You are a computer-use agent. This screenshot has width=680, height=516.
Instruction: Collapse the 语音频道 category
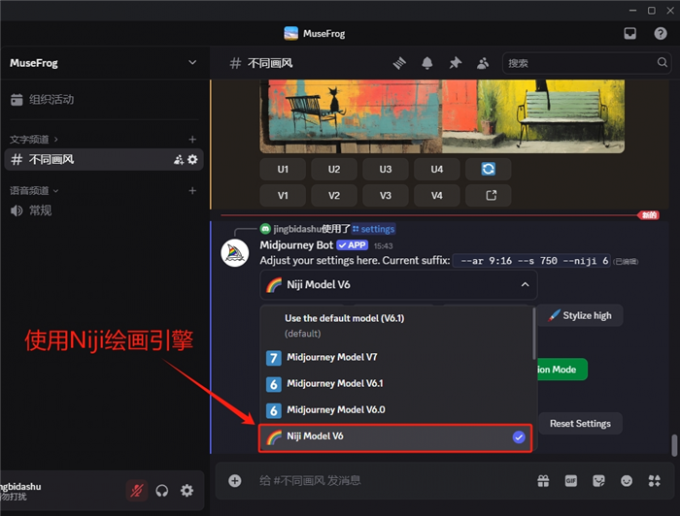33,190
